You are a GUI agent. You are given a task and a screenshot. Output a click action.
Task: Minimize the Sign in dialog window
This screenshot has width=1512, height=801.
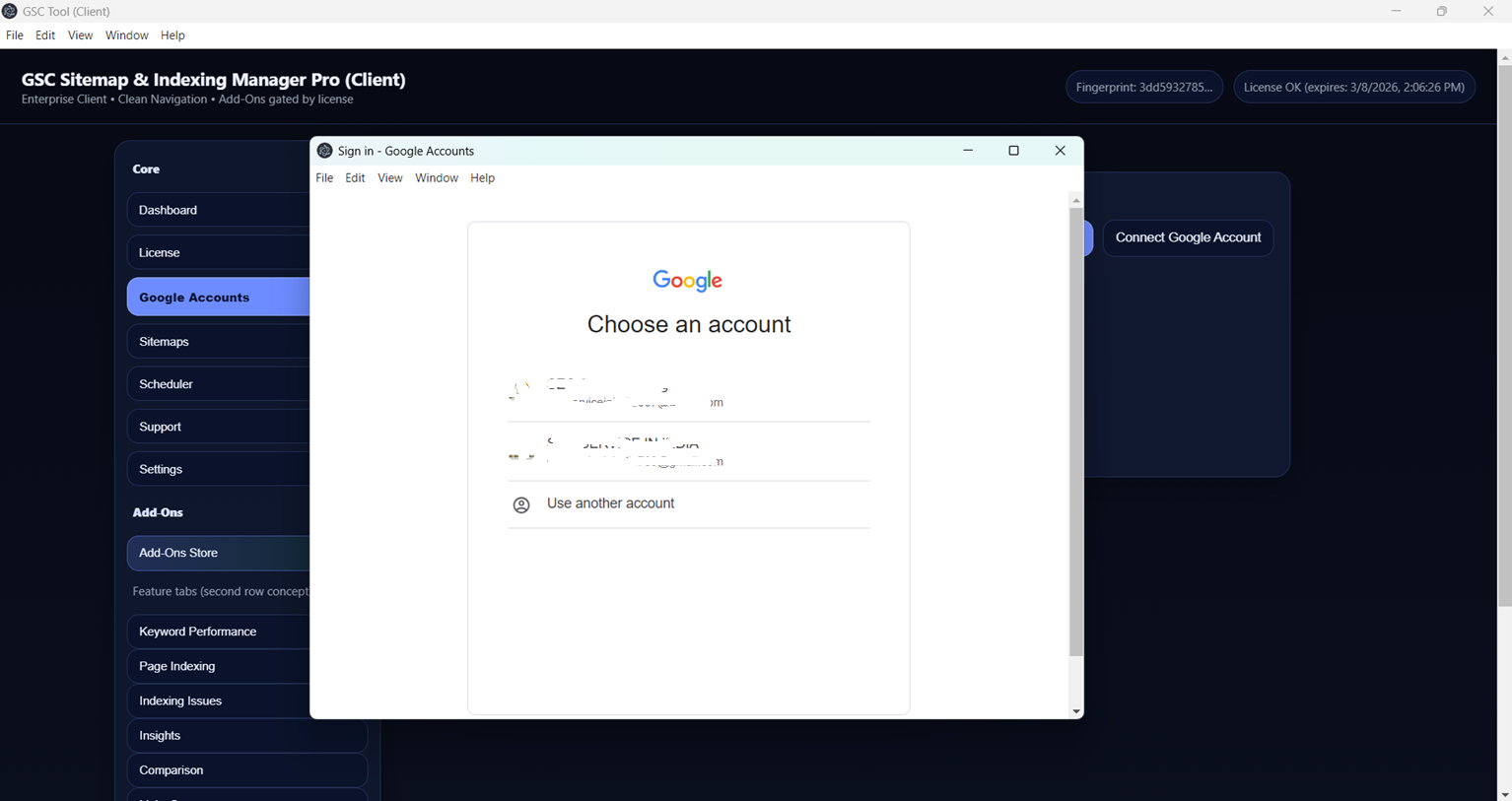click(x=968, y=151)
